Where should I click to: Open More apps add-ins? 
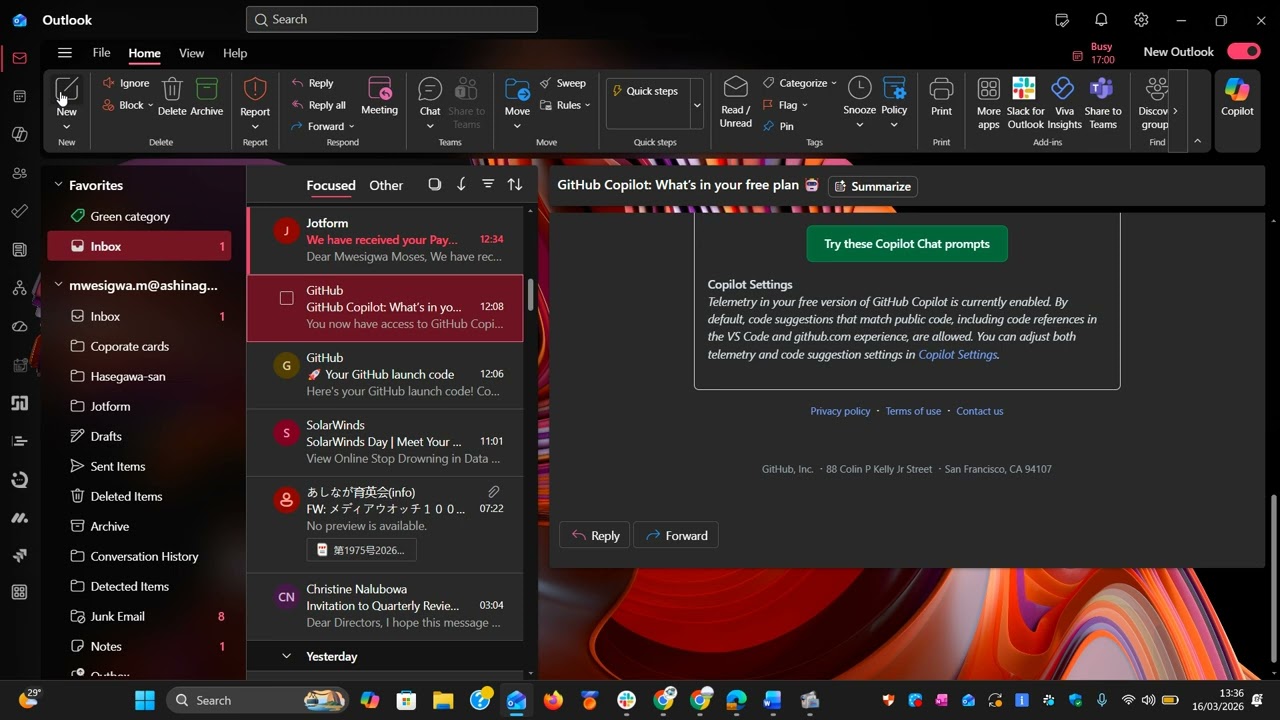(x=989, y=102)
